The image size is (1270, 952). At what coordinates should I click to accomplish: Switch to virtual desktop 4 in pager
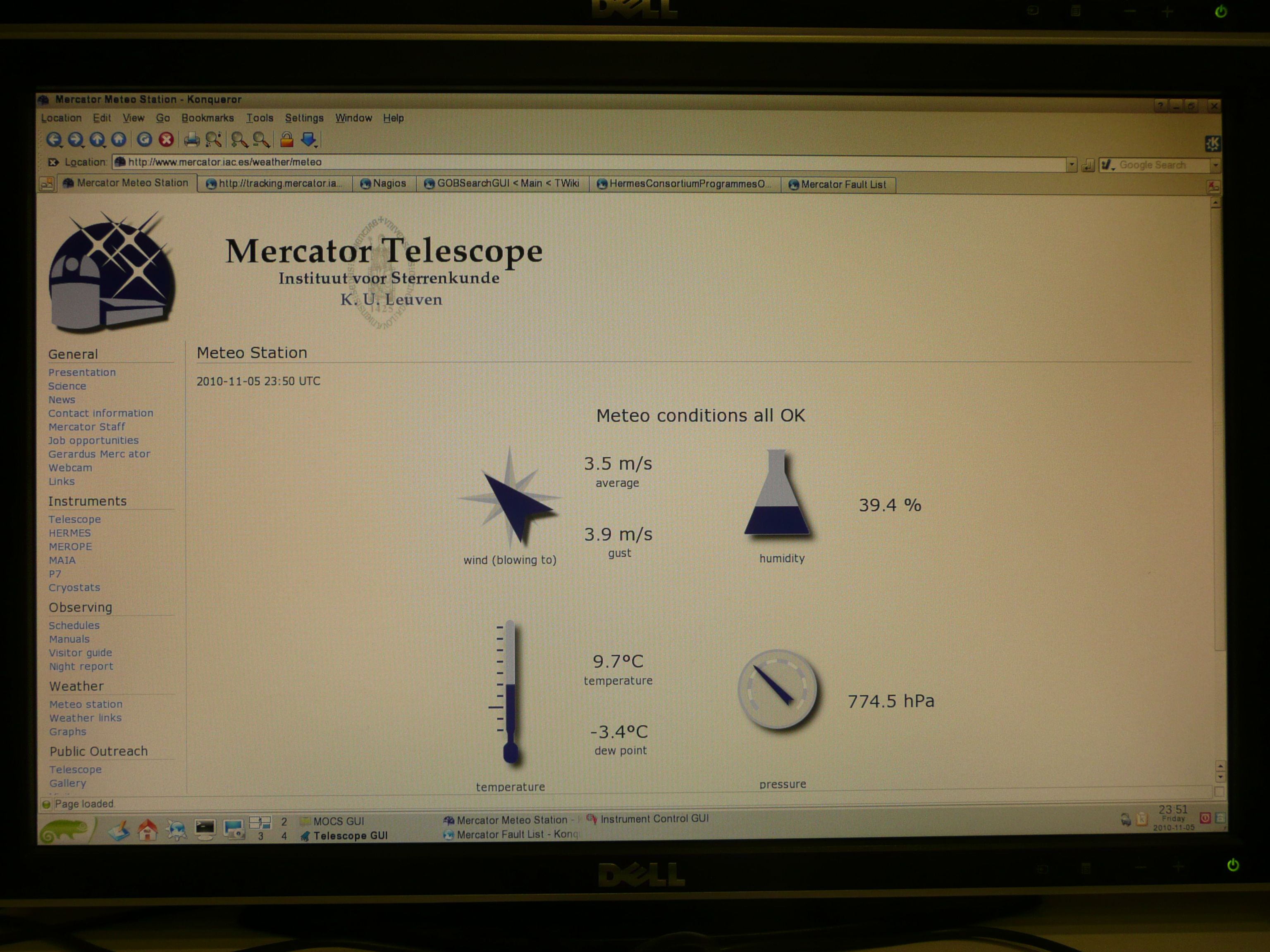284,836
